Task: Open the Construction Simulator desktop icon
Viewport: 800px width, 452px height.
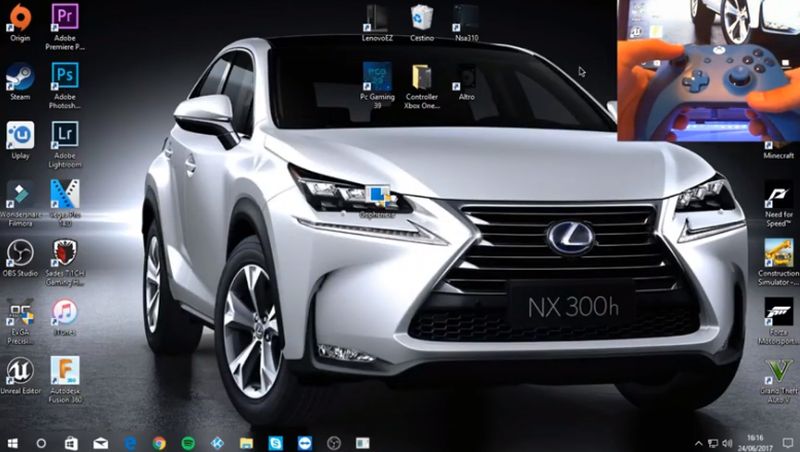Action: coord(779,262)
